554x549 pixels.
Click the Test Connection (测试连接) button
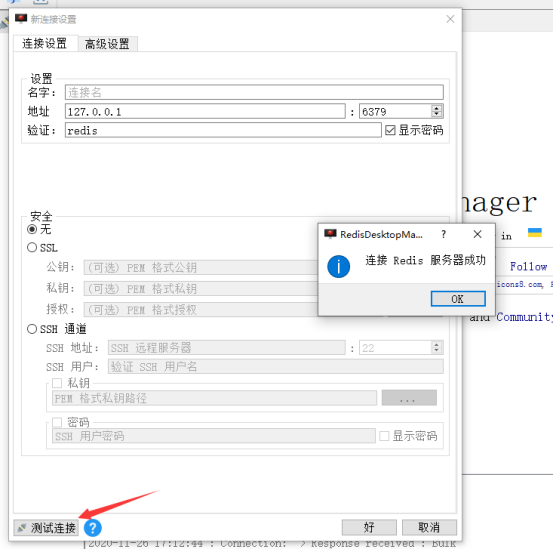(x=46, y=528)
